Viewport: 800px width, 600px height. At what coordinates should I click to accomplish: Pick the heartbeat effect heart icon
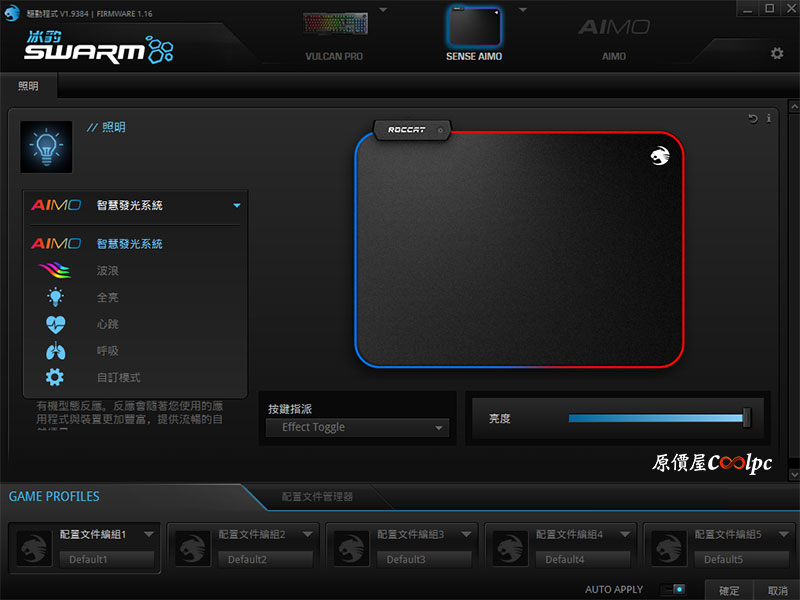tap(55, 324)
